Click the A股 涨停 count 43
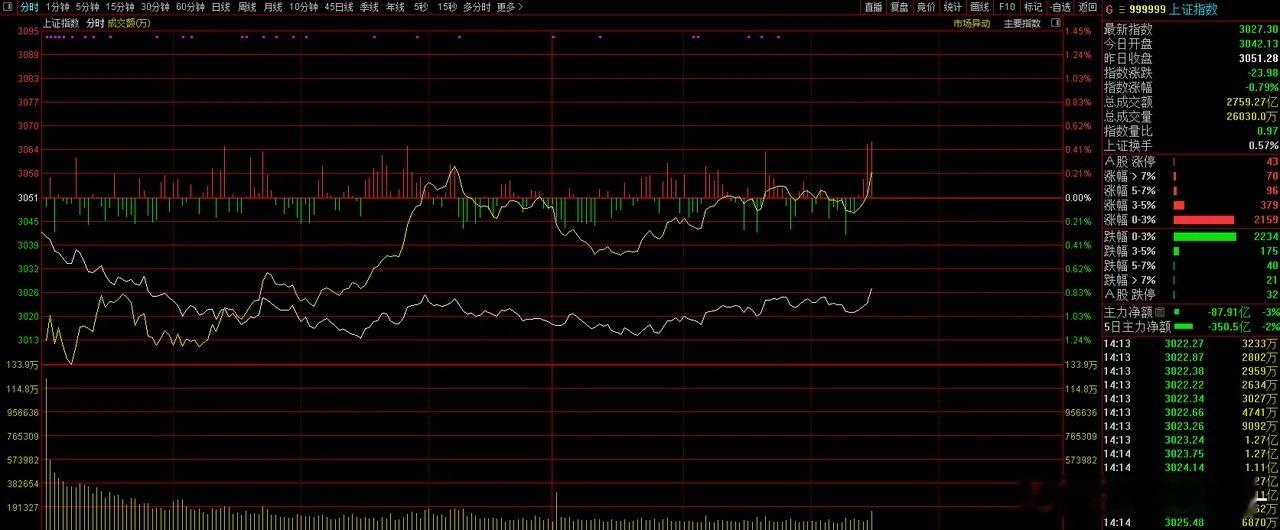The width and height of the screenshot is (1280, 530). [1272, 161]
